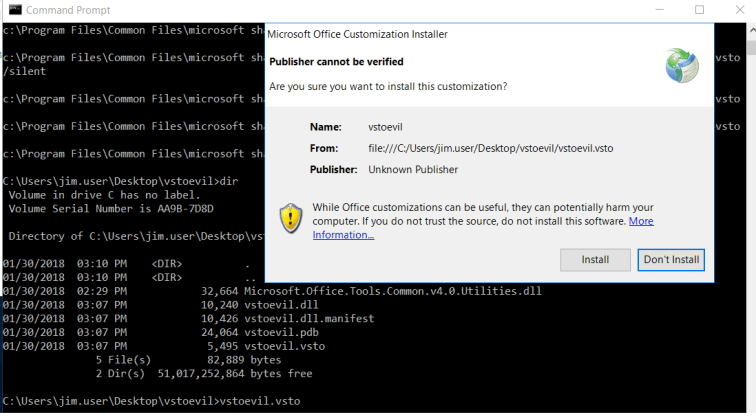This screenshot has width=756, height=417.
Task: Click the Unknown Publisher text
Action: 413,169
